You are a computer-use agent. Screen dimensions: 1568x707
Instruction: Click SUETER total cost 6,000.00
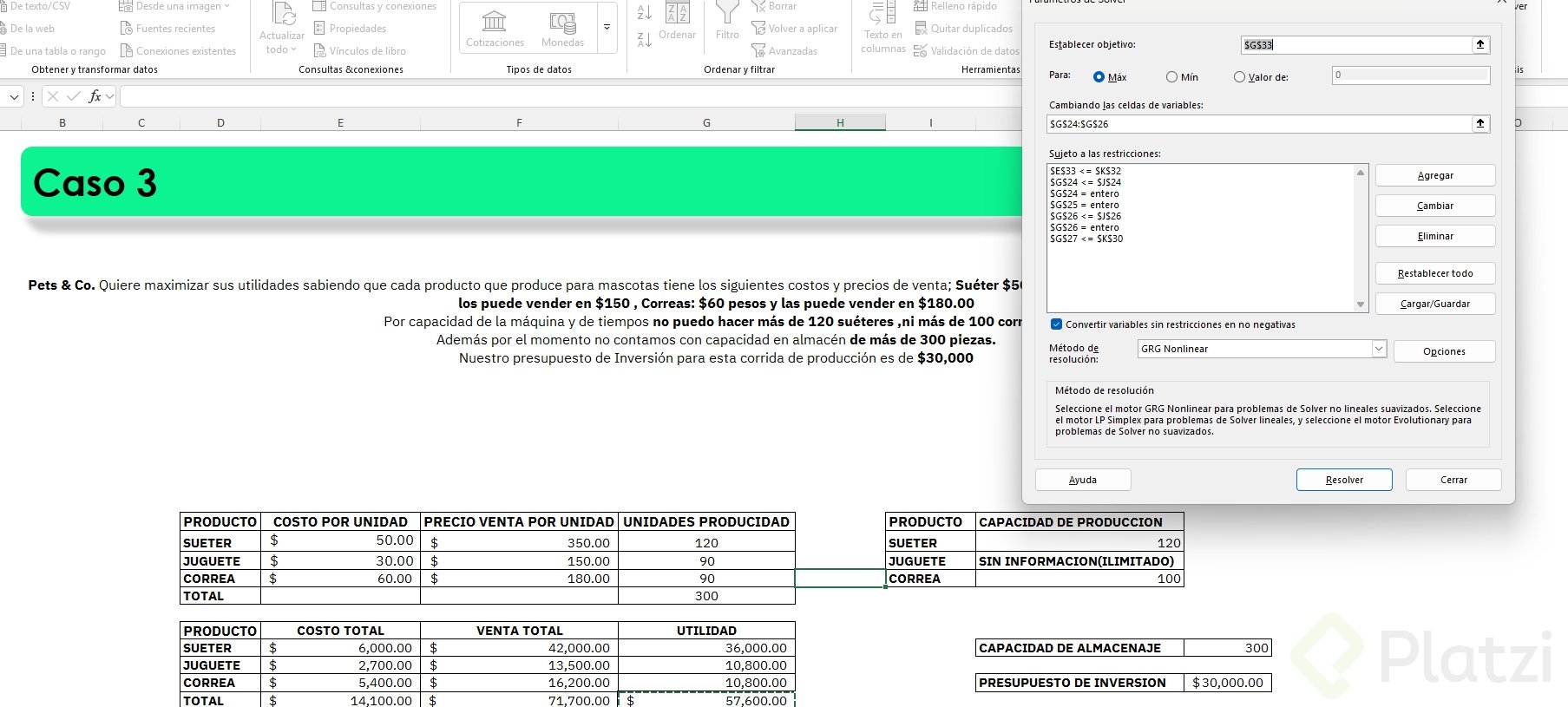(x=340, y=648)
